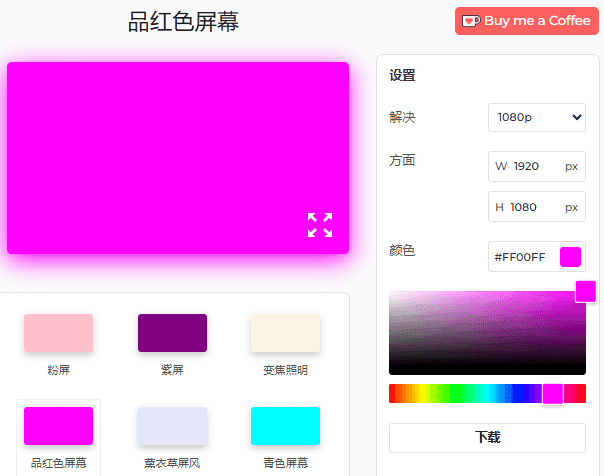The width and height of the screenshot is (604, 476).
Task: Click the width input field
Action: tap(534, 166)
